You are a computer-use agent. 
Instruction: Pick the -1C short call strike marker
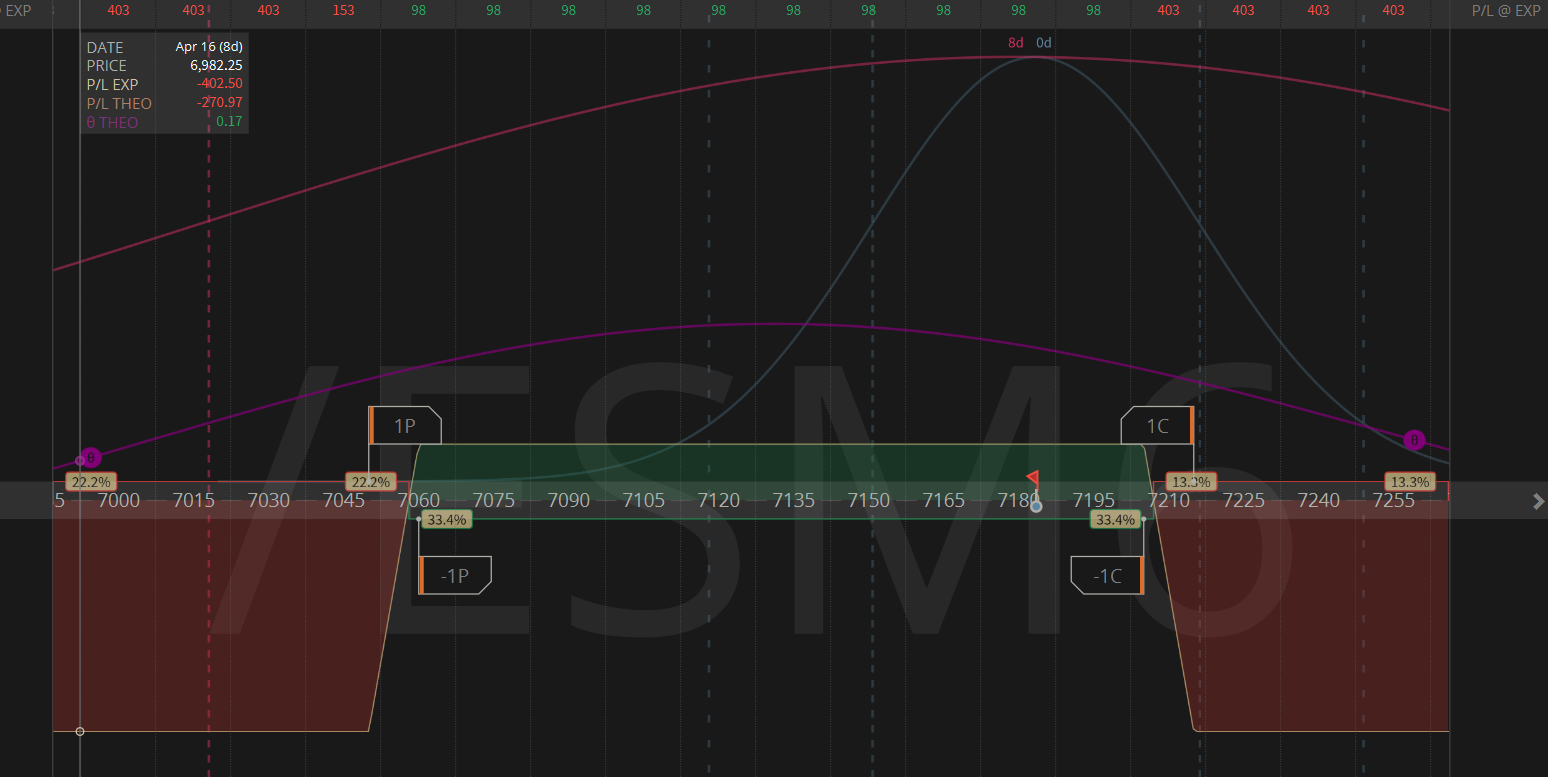coord(1107,575)
